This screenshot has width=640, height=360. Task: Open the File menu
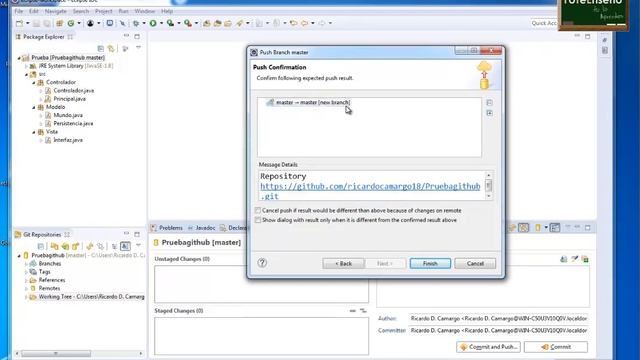pos(19,11)
